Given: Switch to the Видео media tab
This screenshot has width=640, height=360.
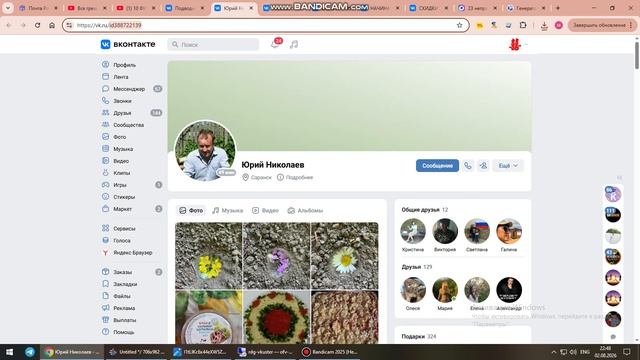Looking at the screenshot, I should point(265,211).
